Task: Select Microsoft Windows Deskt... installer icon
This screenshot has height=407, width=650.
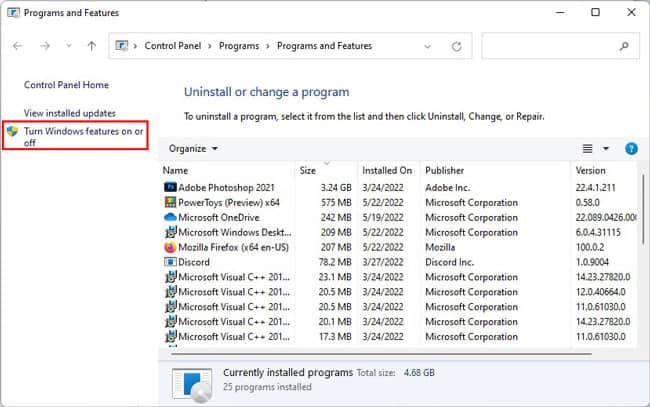Action: 170,232
